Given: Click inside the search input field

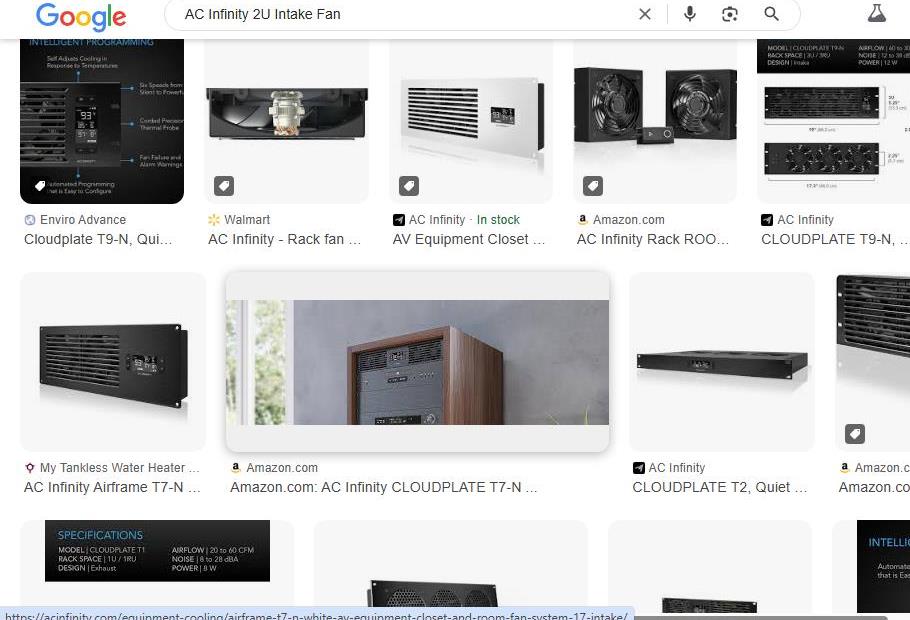Looking at the screenshot, I should pos(400,14).
